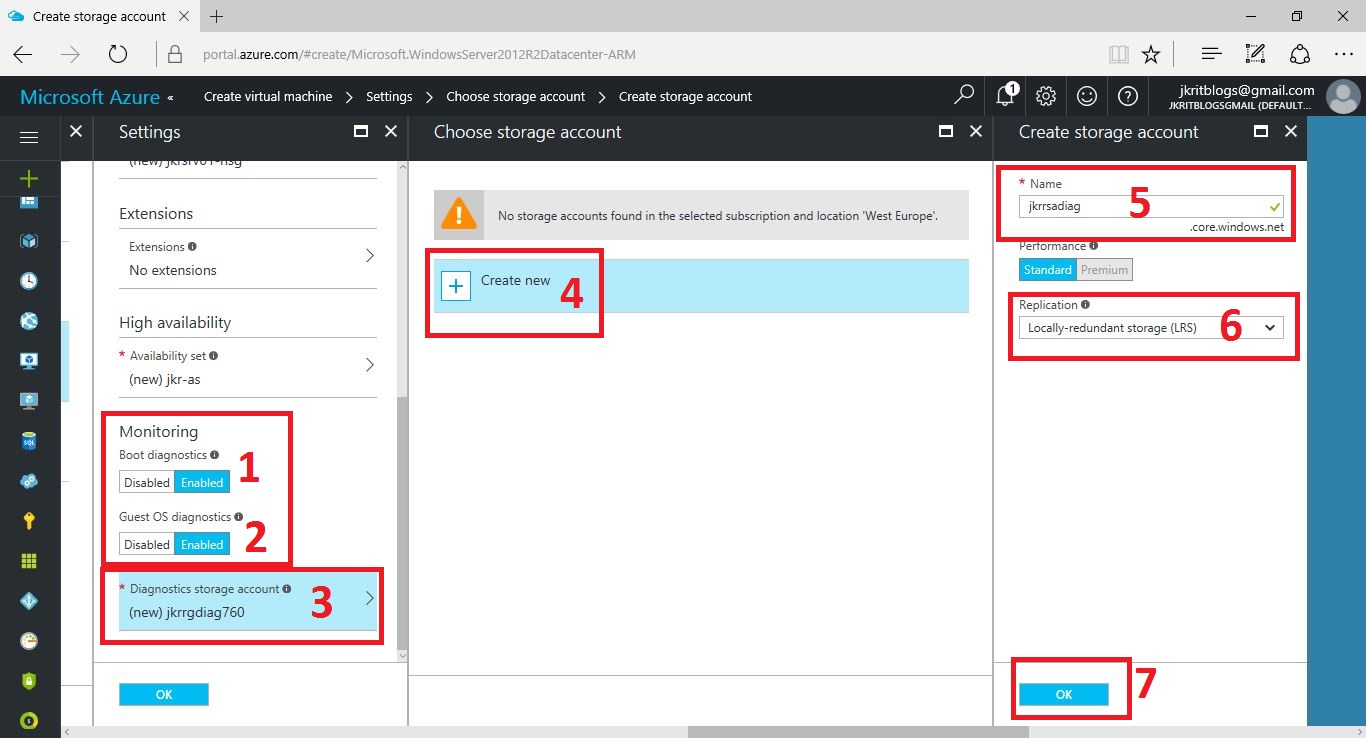Click the storage account Name field
Viewport: 1366px width, 738px height.
[x=1151, y=206]
